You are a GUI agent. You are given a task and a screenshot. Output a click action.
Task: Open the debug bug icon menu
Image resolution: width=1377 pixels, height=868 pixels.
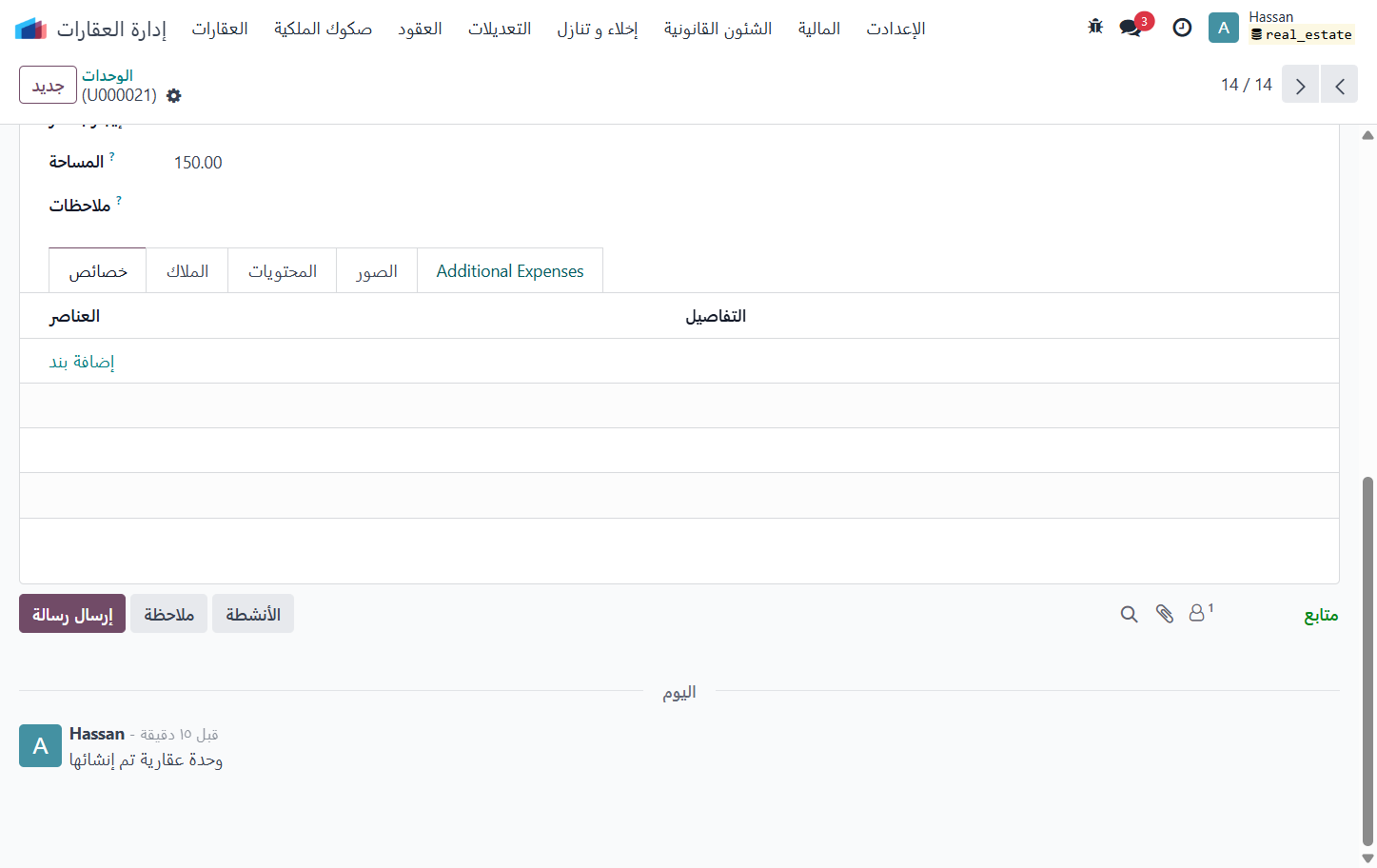pos(1095,27)
